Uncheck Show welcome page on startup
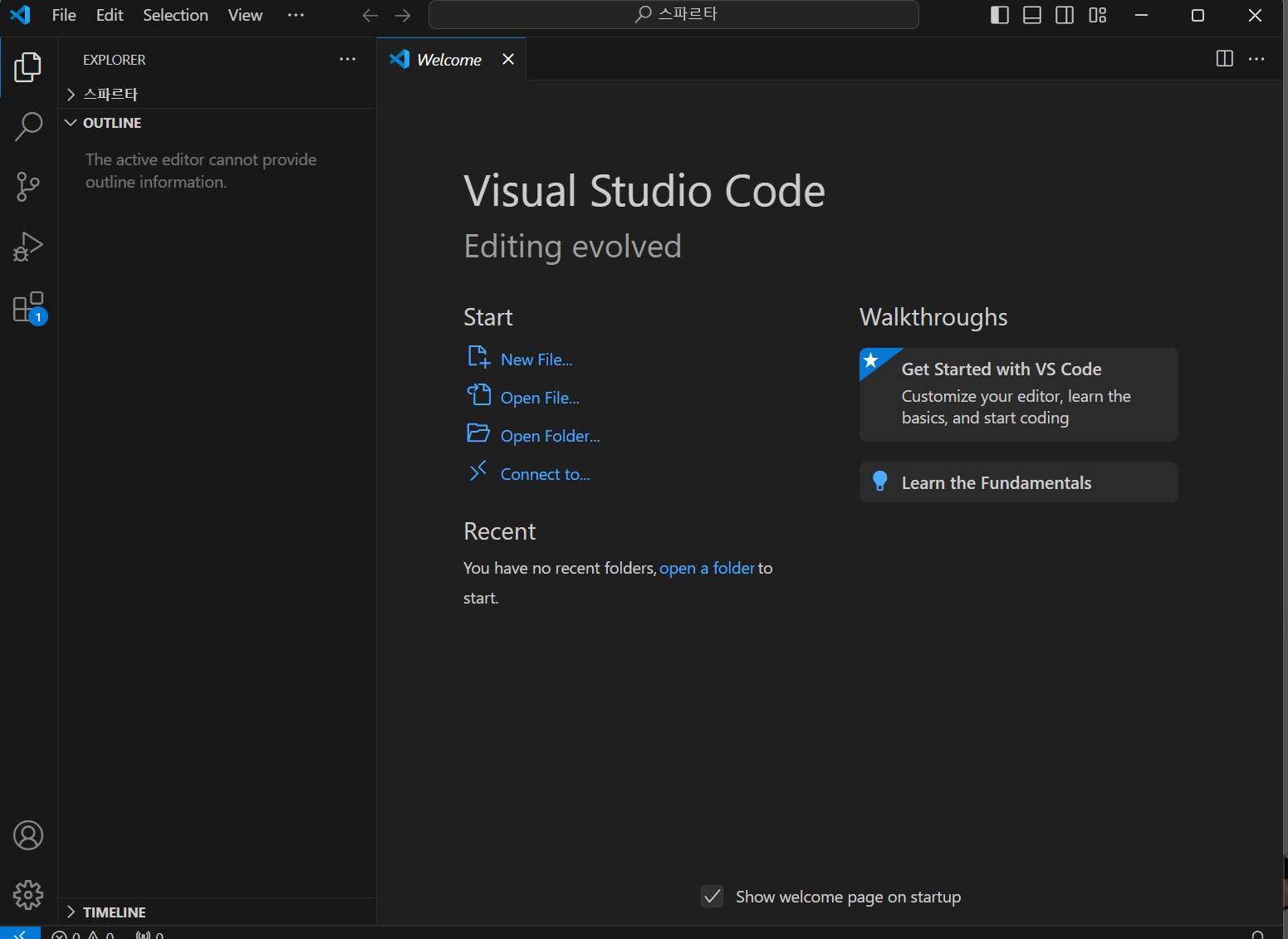This screenshot has height=939, width=1288. [713, 897]
